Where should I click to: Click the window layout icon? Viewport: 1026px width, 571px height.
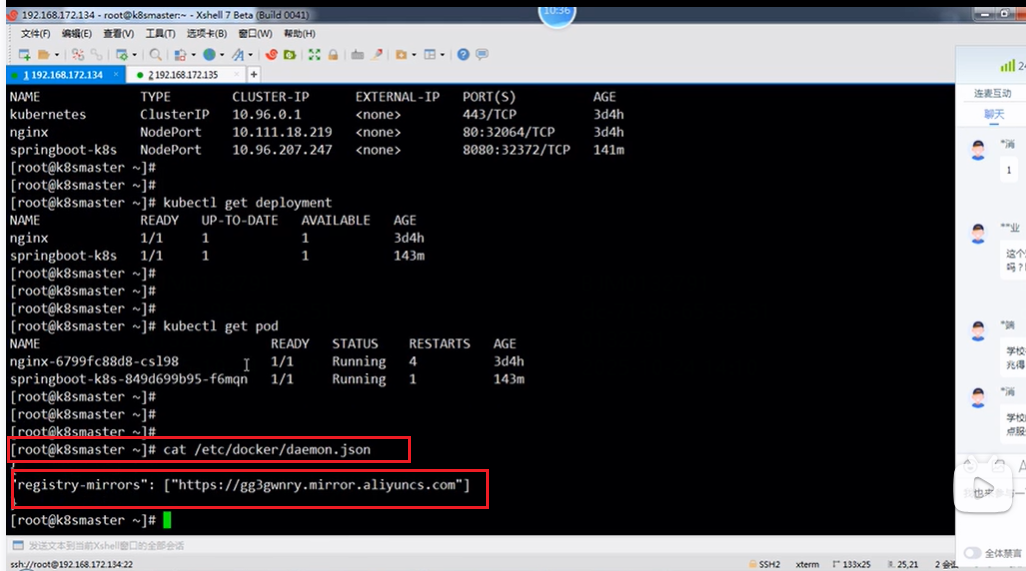click(x=430, y=54)
